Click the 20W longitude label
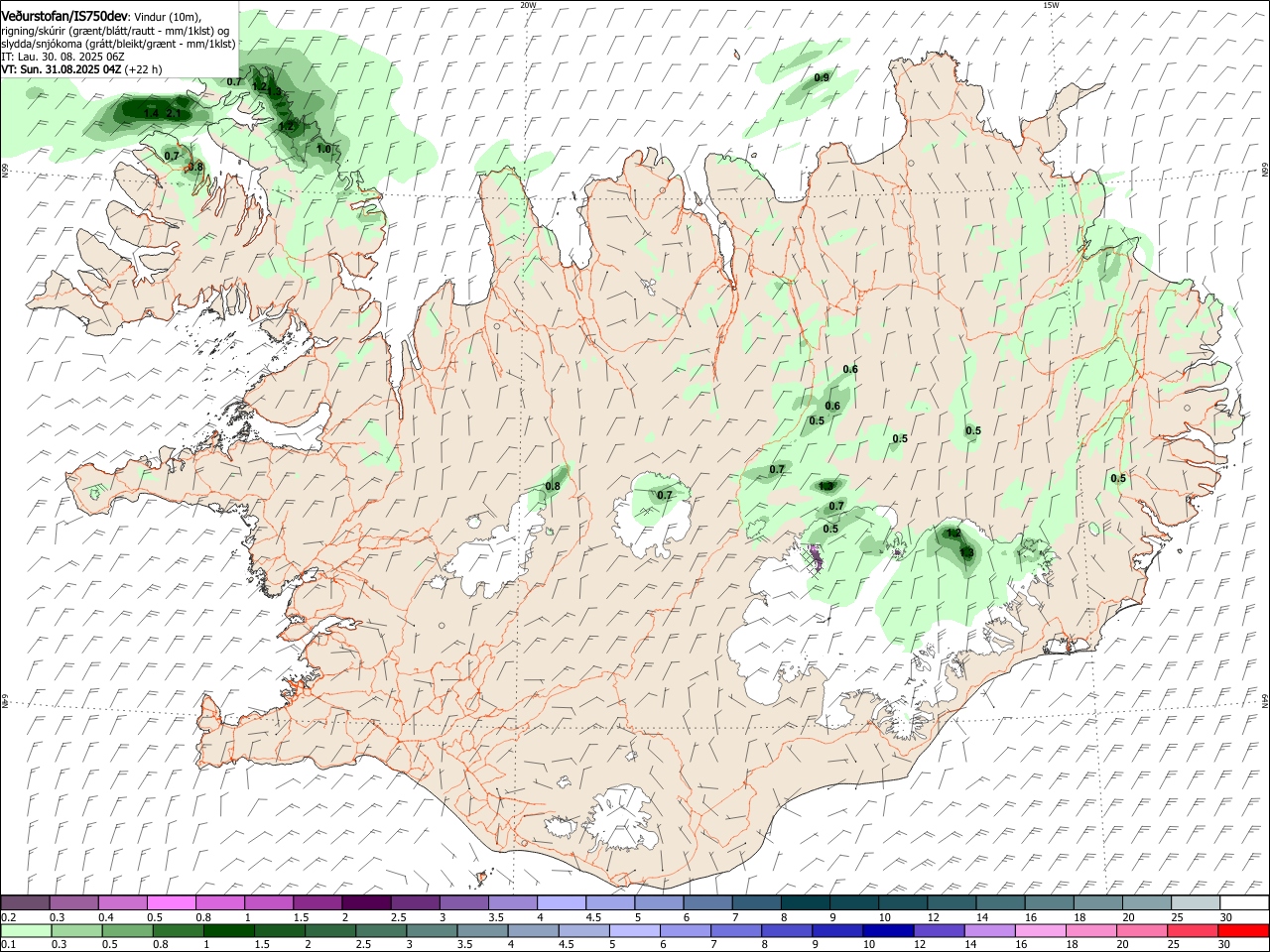This screenshot has width=1270, height=952. tap(528, 5)
